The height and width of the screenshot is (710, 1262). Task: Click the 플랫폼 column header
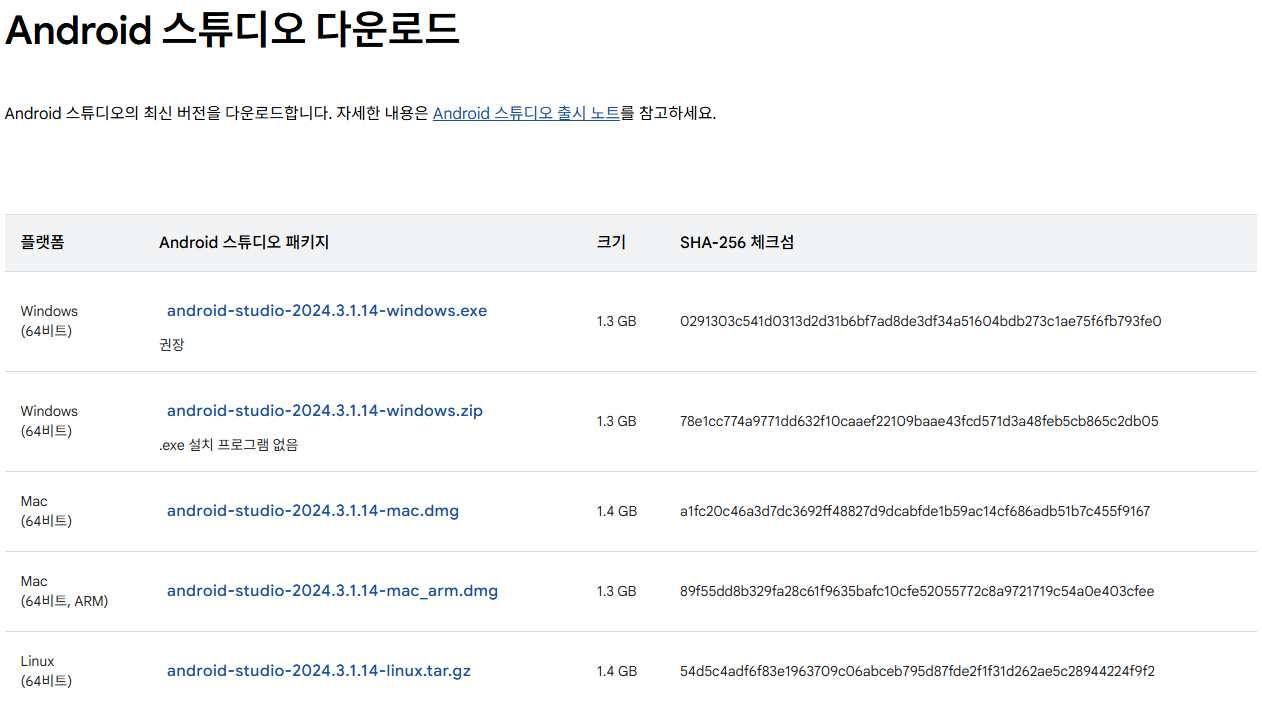pyautogui.click(x=42, y=243)
